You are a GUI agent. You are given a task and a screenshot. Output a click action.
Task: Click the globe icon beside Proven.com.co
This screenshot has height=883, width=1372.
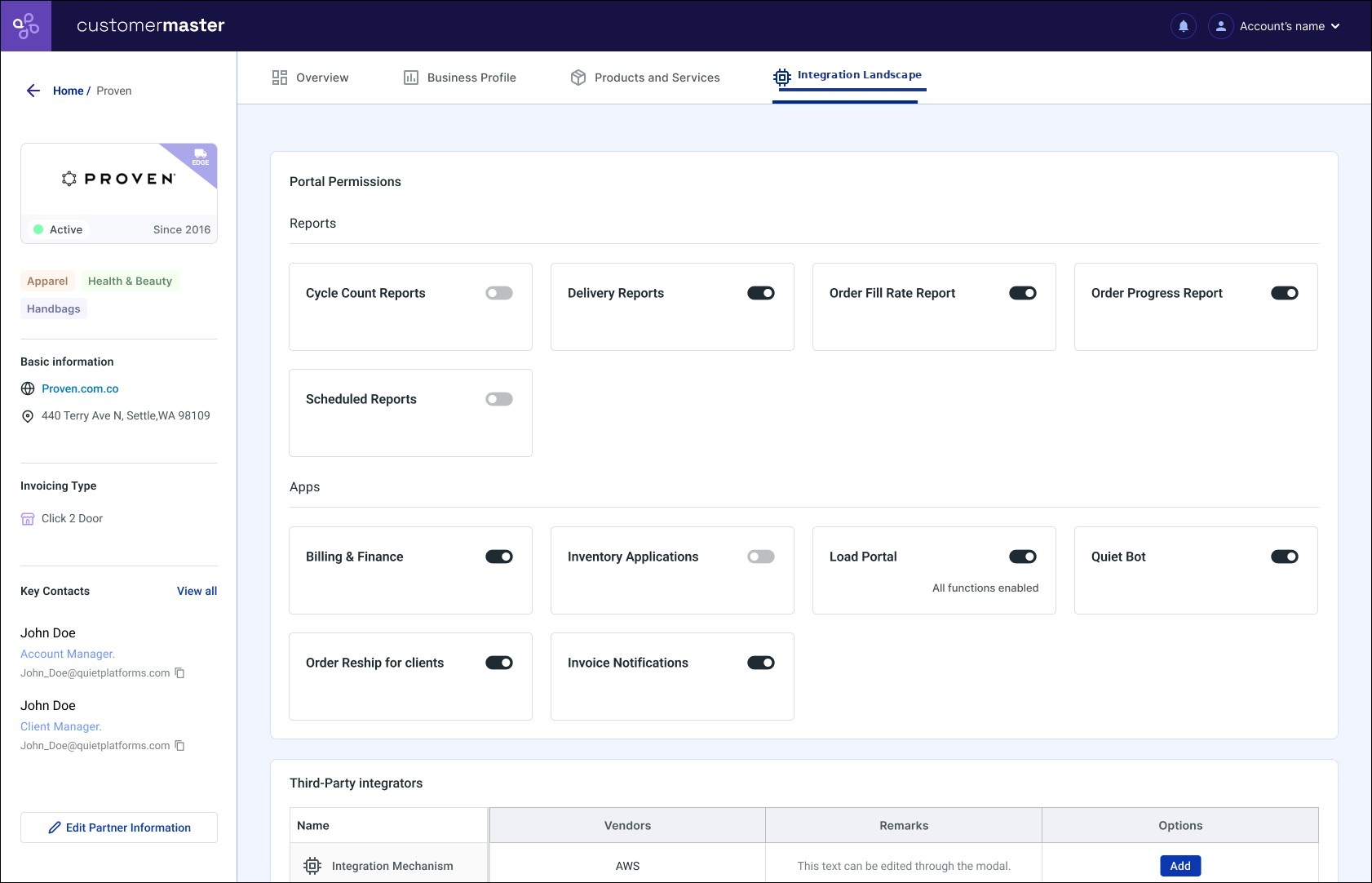click(x=28, y=388)
